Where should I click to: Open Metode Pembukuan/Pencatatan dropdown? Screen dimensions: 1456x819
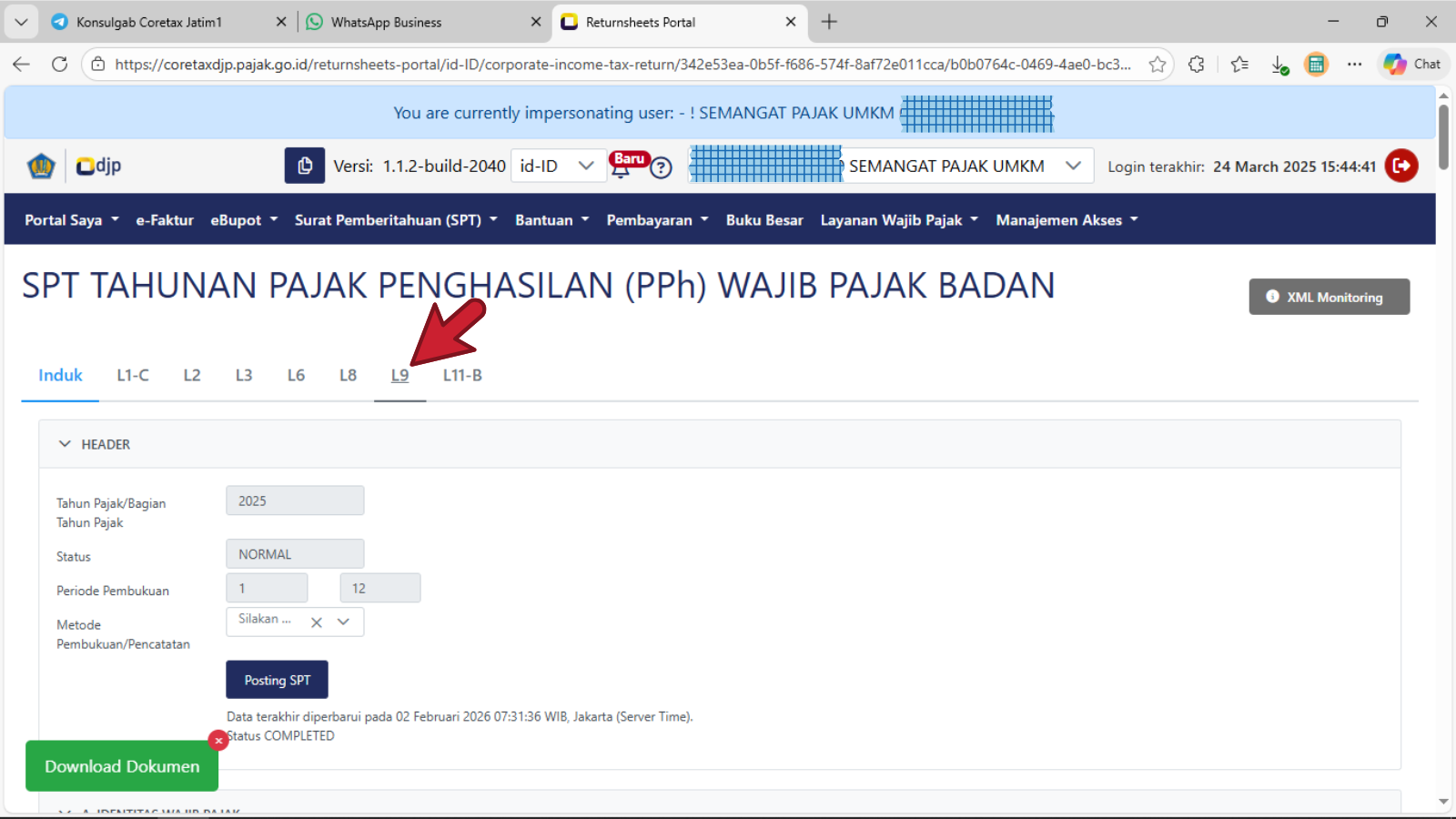(x=343, y=622)
